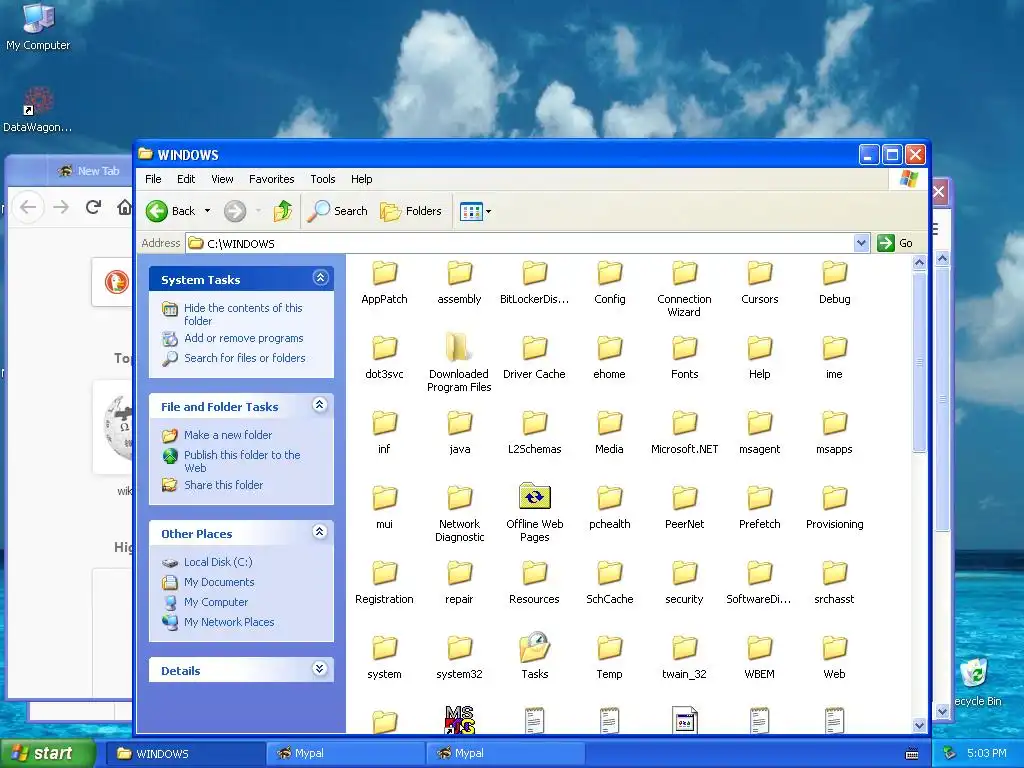Open the File menu
Image resolution: width=1024 pixels, height=768 pixels.
click(153, 179)
